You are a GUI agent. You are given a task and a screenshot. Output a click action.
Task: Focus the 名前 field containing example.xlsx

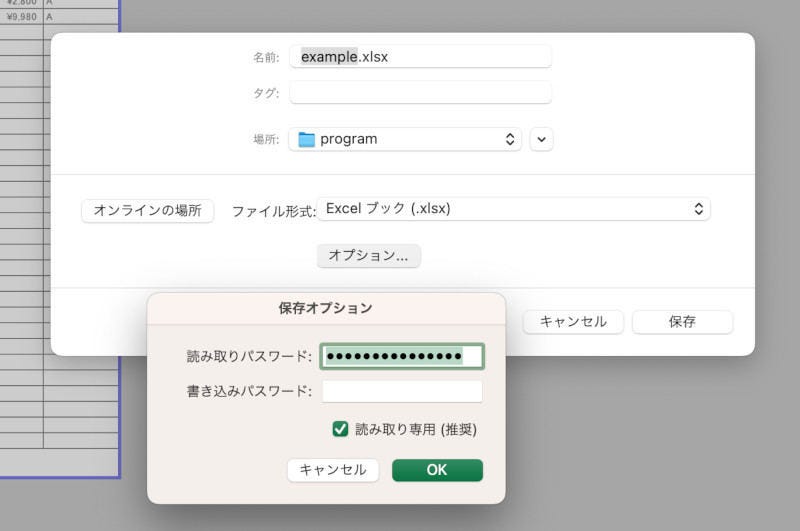(420, 57)
